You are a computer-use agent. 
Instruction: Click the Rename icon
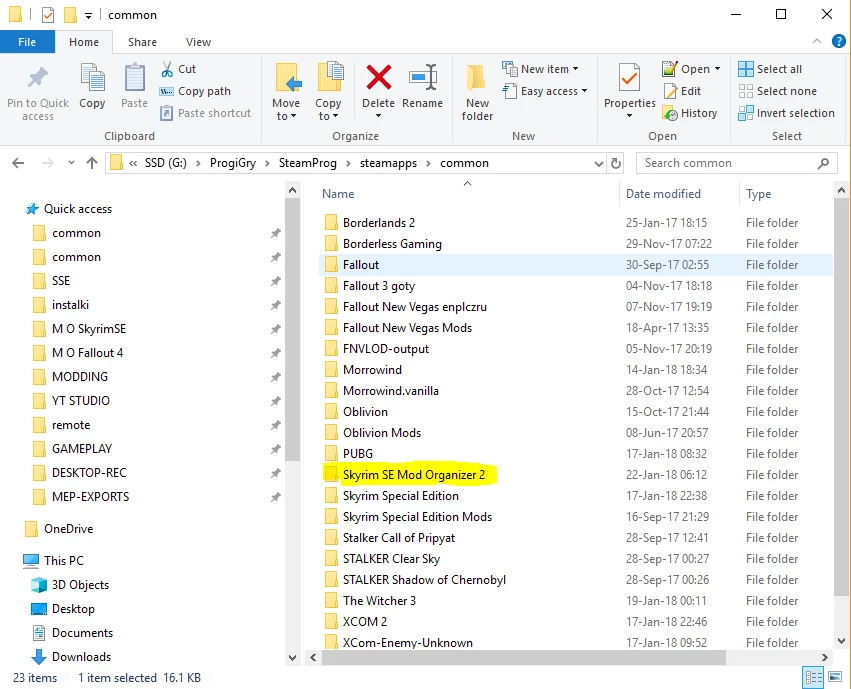pyautogui.click(x=423, y=77)
